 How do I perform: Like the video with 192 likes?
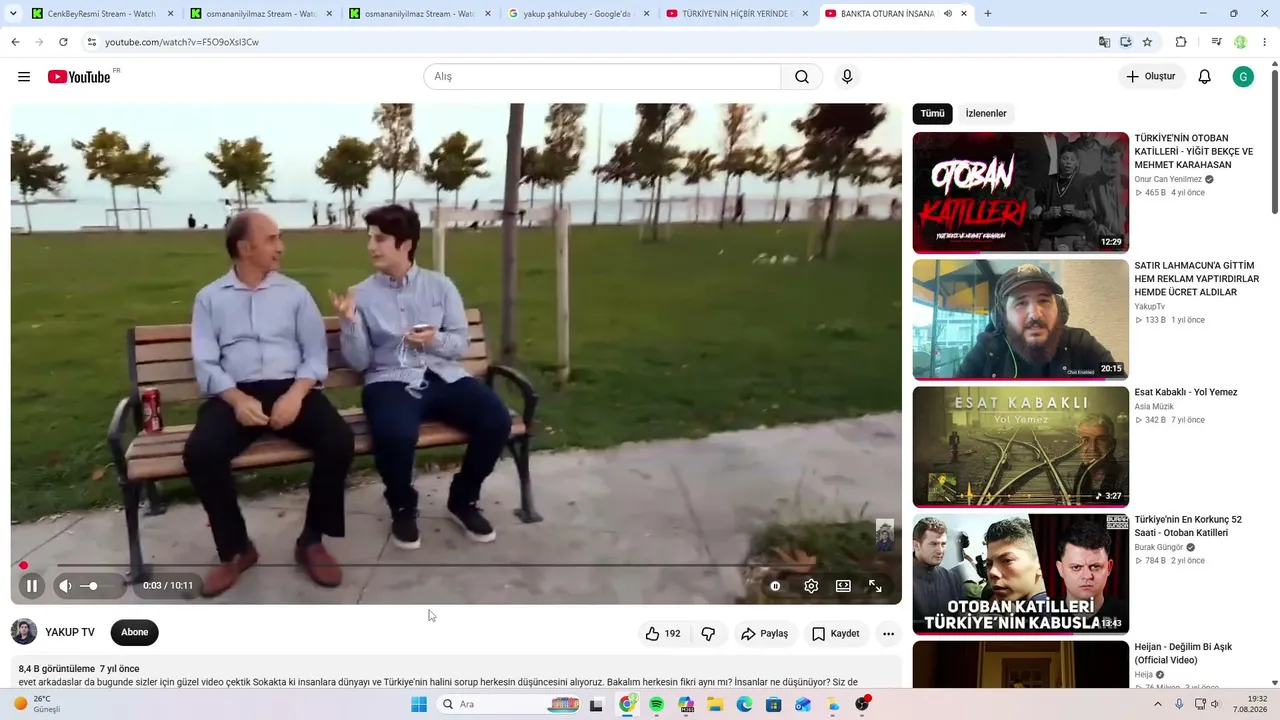pyautogui.click(x=663, y=634)
